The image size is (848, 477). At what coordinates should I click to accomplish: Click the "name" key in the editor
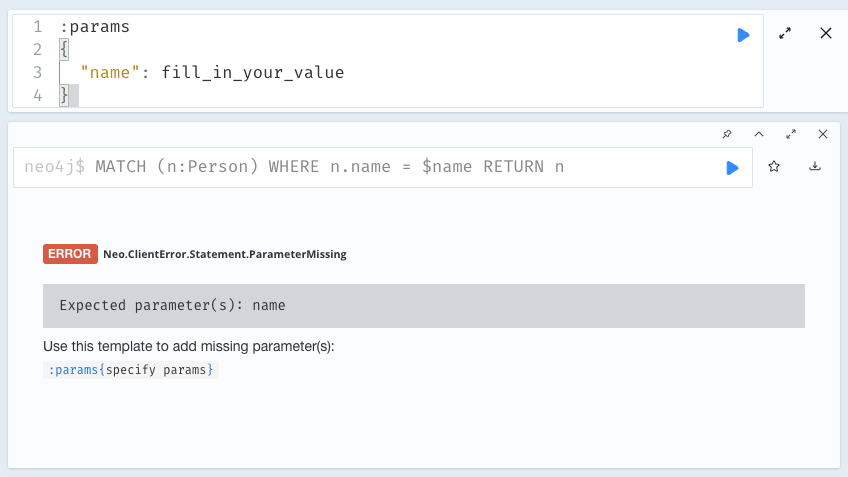tap(112, 73)
